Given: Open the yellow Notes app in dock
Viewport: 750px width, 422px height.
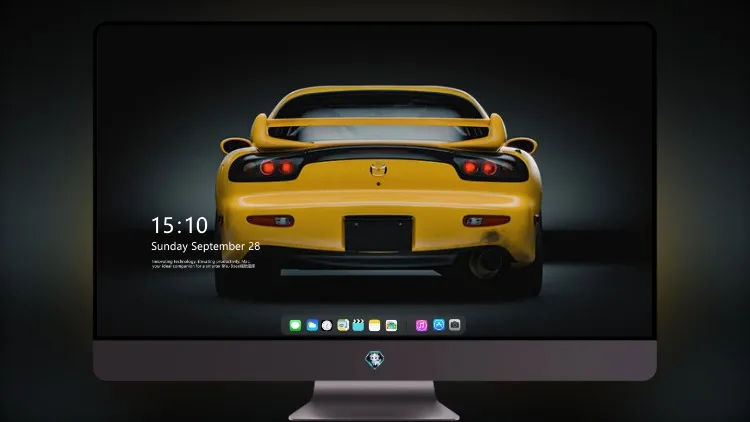Looking at the screenshot, I should 375,325.
